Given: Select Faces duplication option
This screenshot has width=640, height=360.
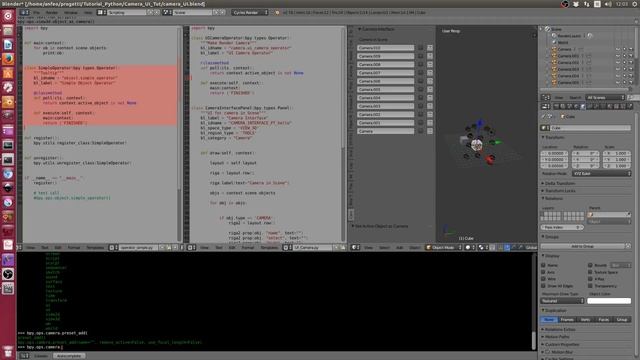Looking at the screenshot, I should [604, 320].
